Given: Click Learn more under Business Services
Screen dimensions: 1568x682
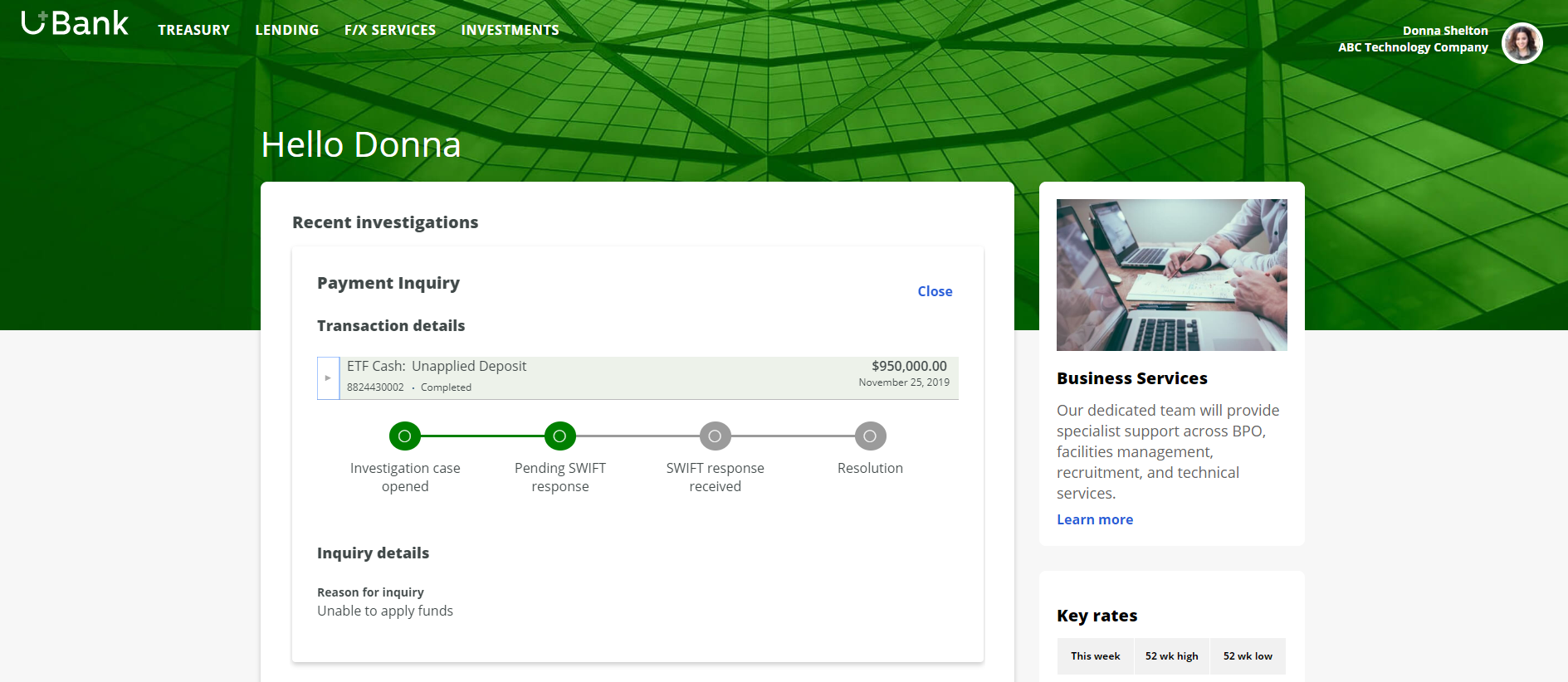Looking at the screenshot, I should coord(1094,519).
